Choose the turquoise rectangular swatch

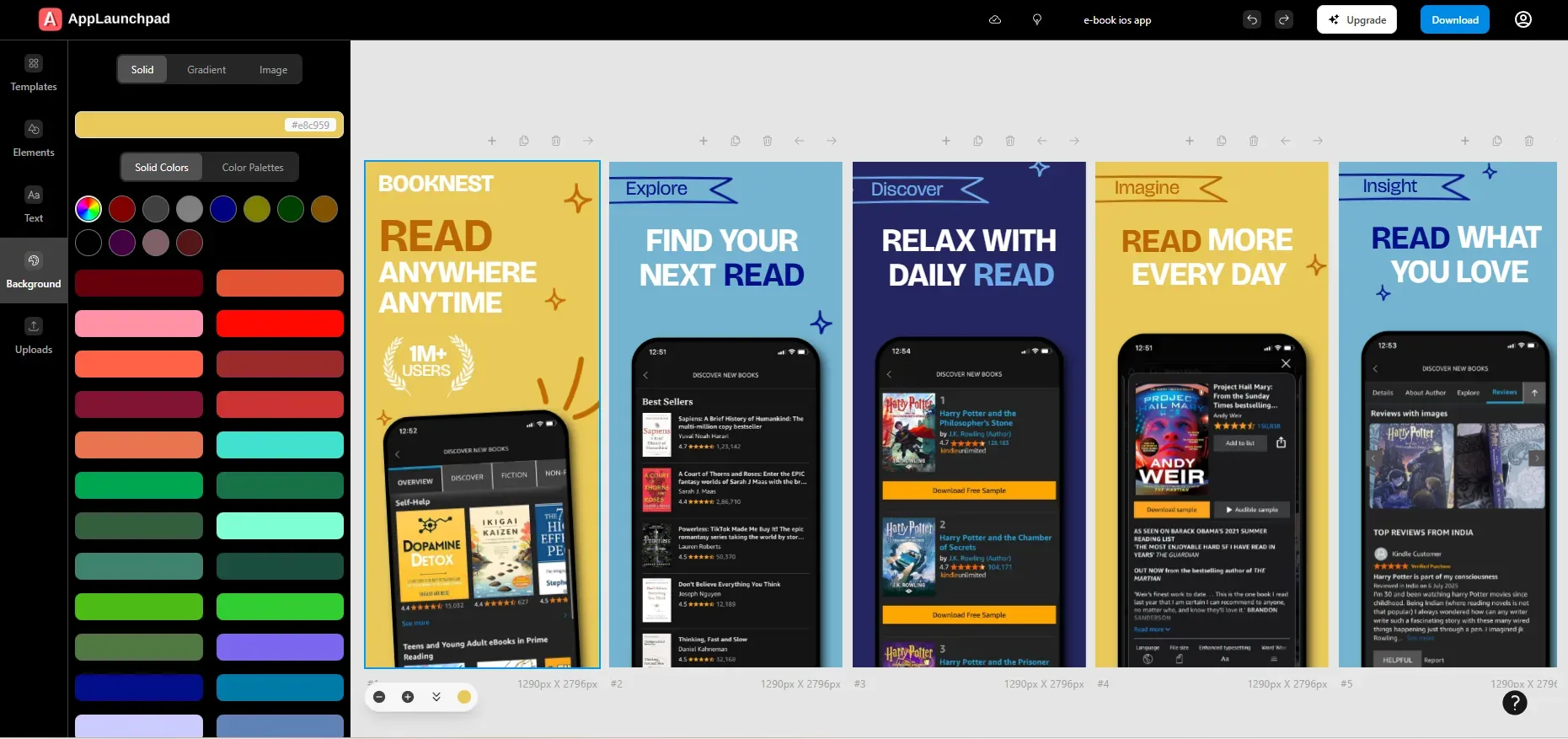pos(280,445)
